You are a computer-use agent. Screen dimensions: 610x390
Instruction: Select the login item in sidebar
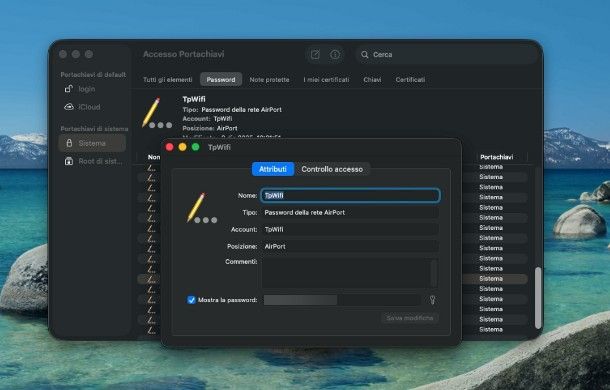click(92, 89)
